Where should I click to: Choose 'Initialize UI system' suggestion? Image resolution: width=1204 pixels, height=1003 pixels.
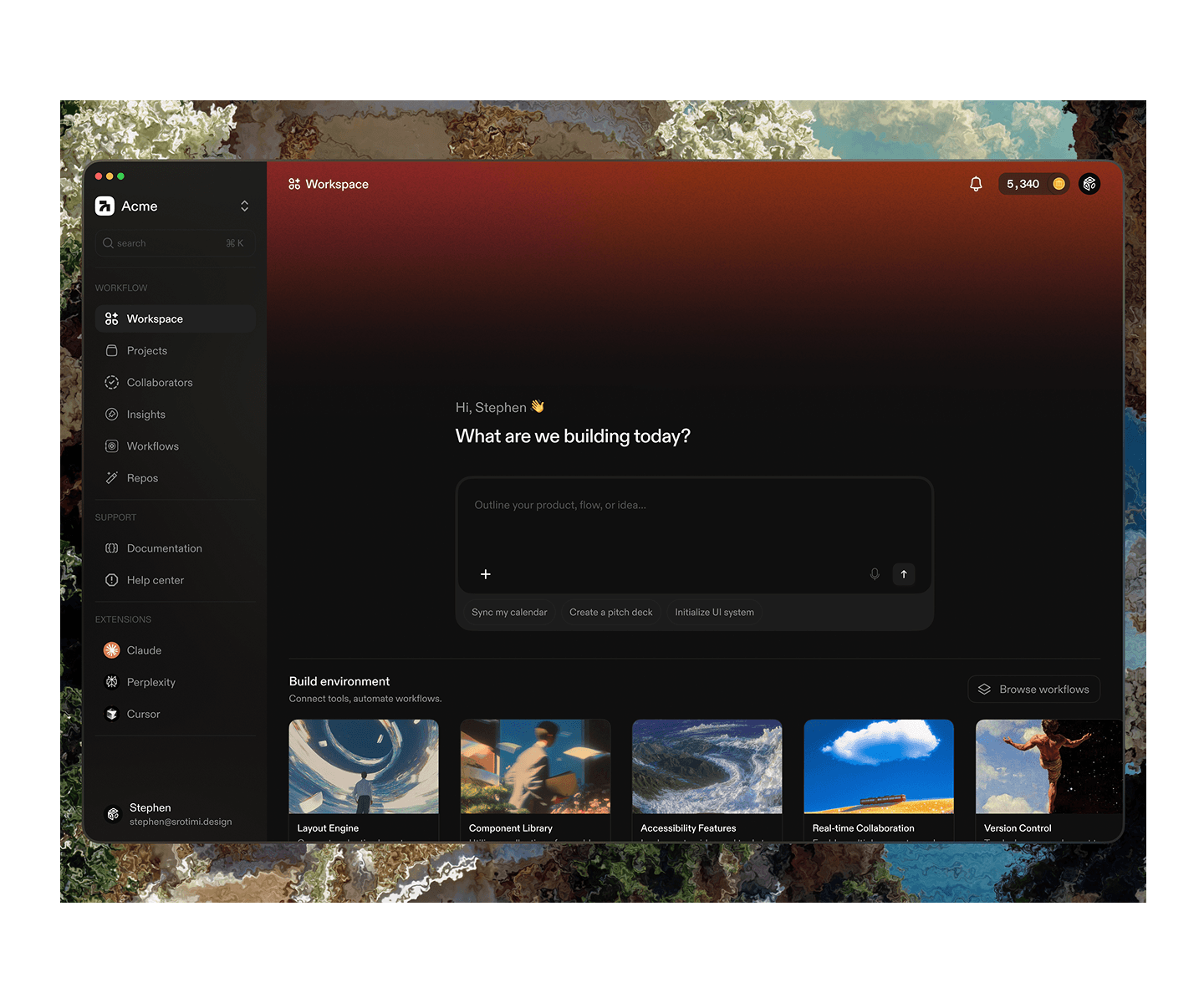714,613
